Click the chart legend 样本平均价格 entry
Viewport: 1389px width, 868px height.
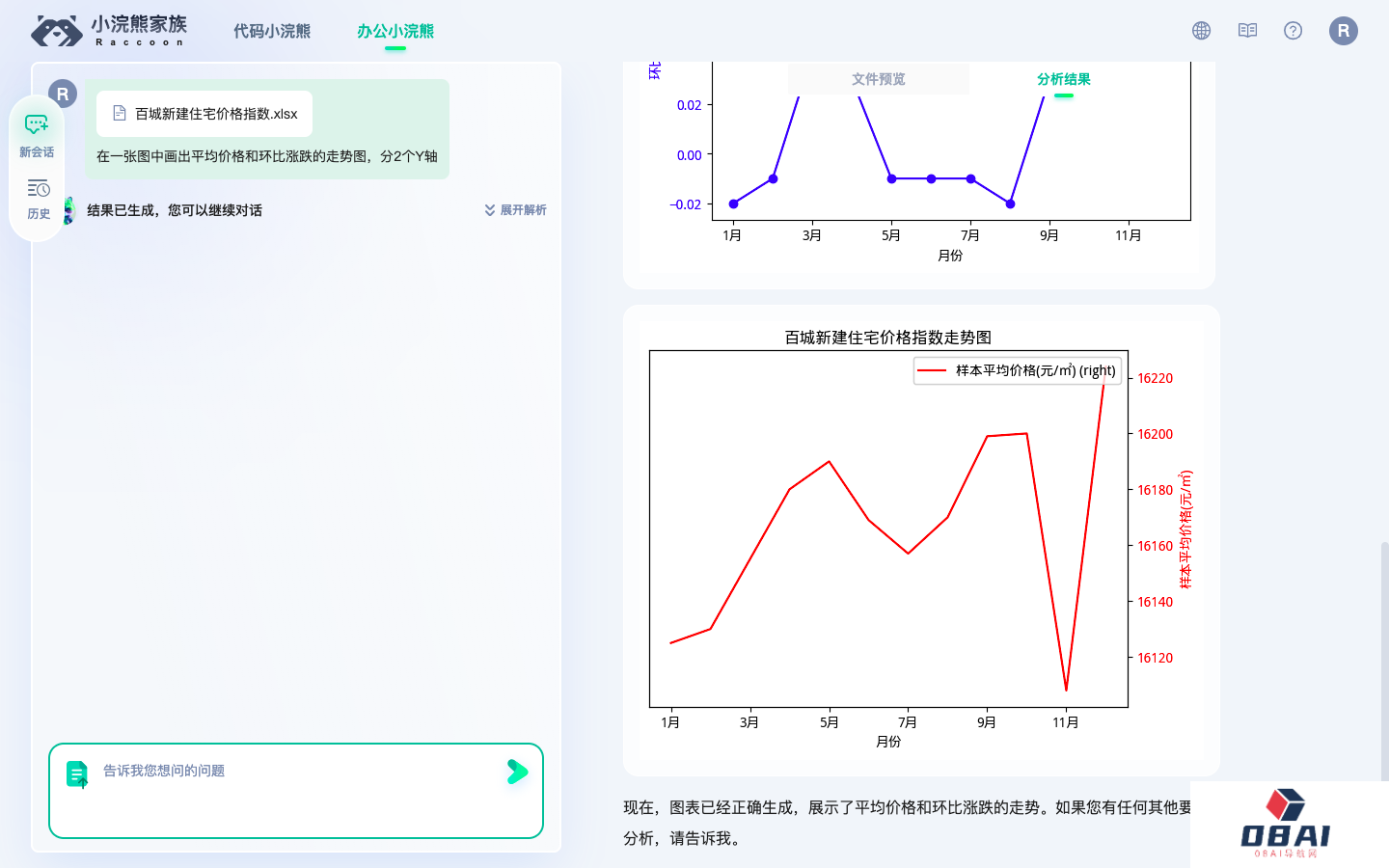pos(1018,370)
